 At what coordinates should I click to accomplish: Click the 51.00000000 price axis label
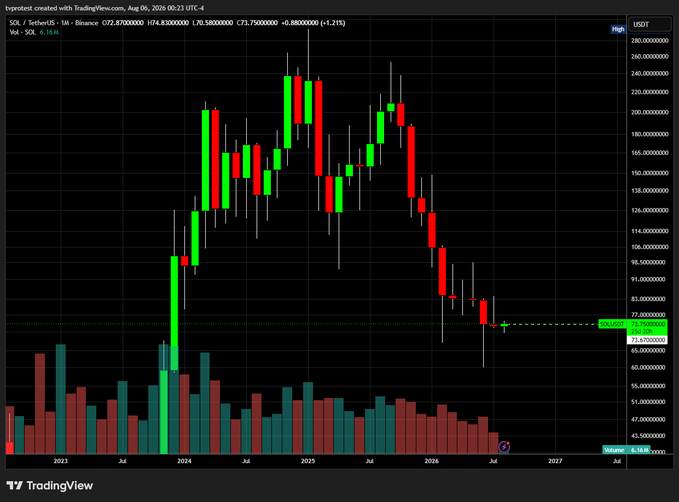[648, 402]
